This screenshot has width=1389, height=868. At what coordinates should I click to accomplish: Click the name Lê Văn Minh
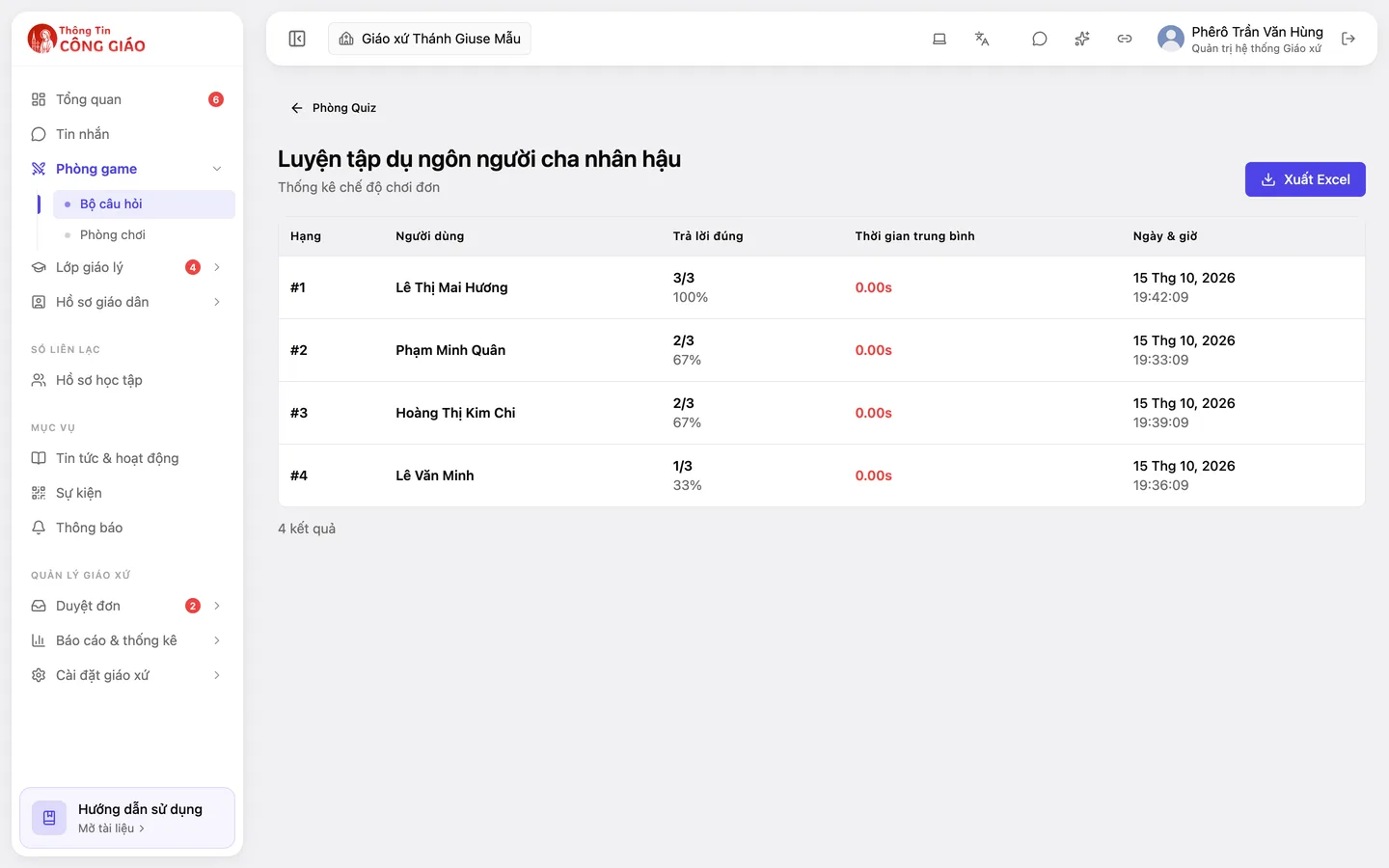pos(435,475)
